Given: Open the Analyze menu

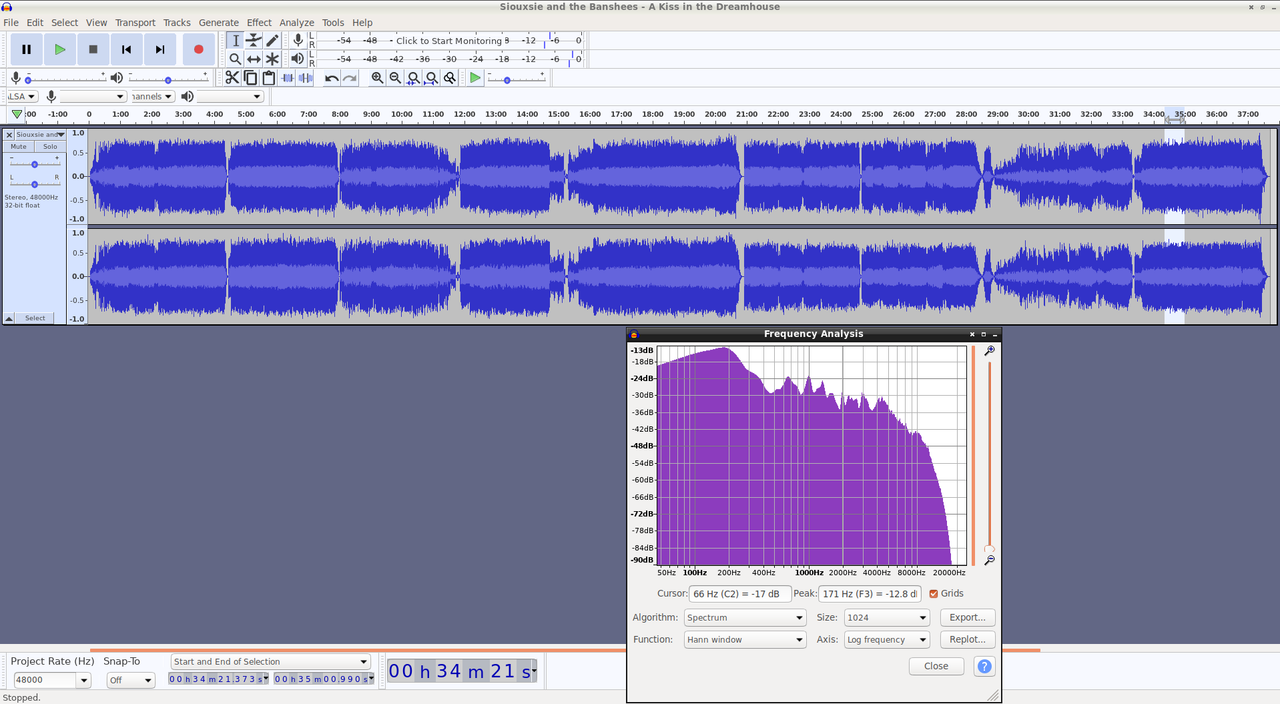Looking at the screenshot, I should [296, 22].
